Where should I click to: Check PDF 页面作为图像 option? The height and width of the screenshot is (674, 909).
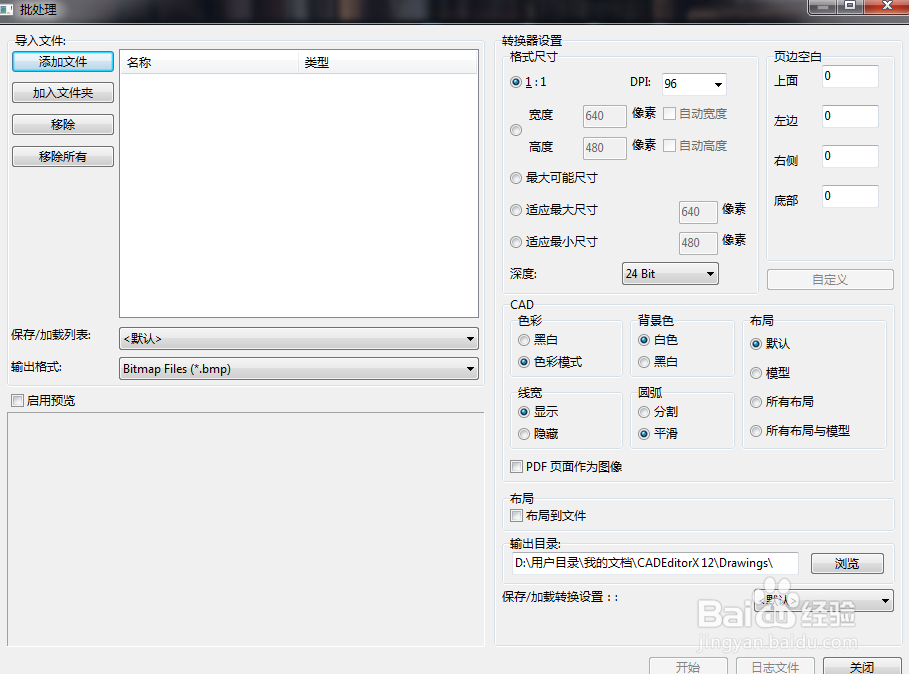(x=516, y=466)
